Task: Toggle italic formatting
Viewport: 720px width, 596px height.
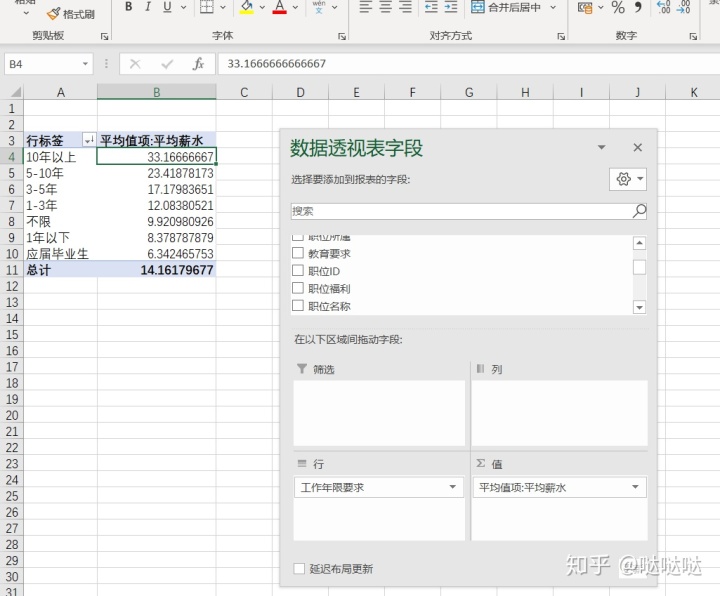Action: coord(148,7)
